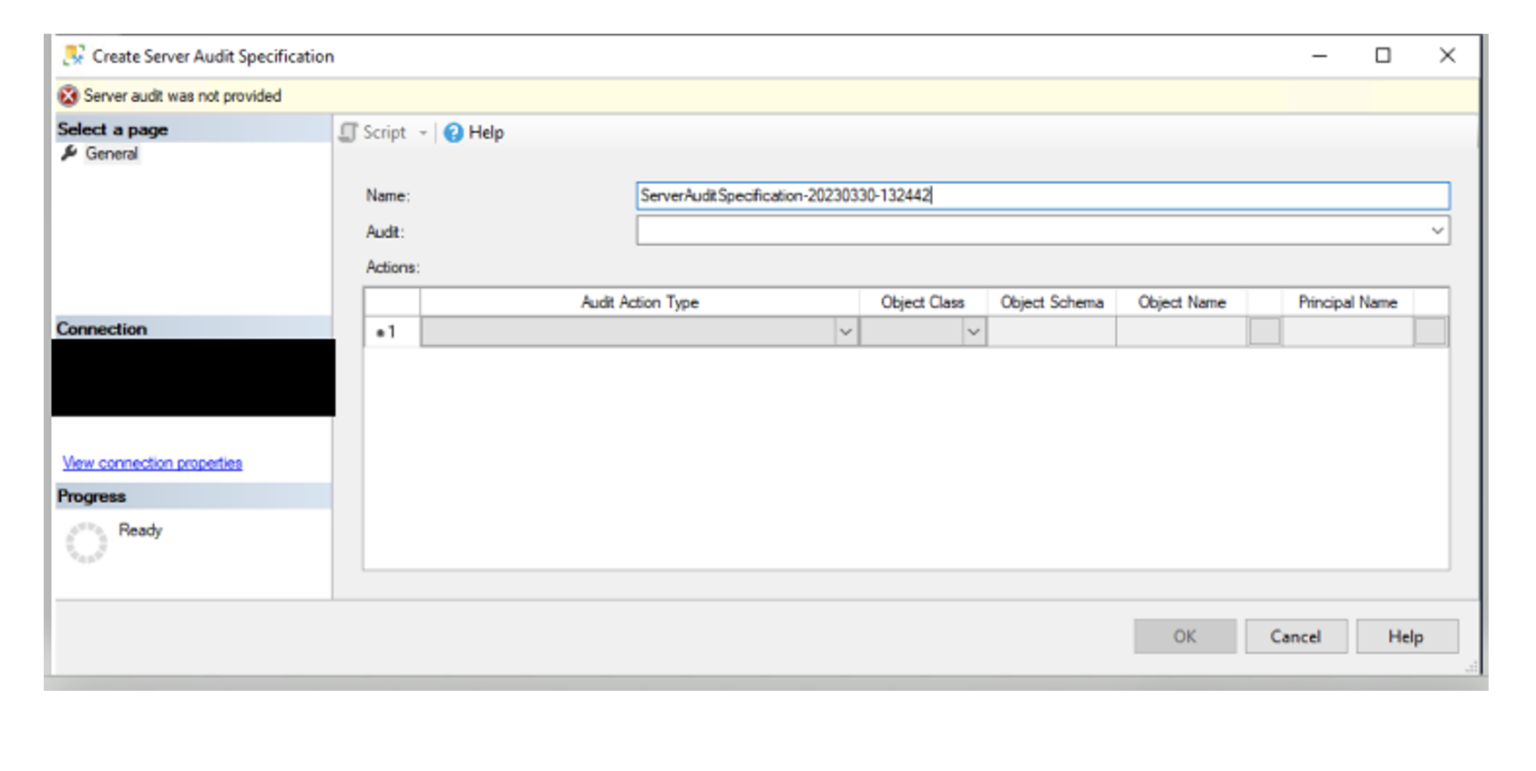The width and height of the screenshot is (1536, 771).
Task: Expand the Script dropdown arrow
Action: (423, 133)
